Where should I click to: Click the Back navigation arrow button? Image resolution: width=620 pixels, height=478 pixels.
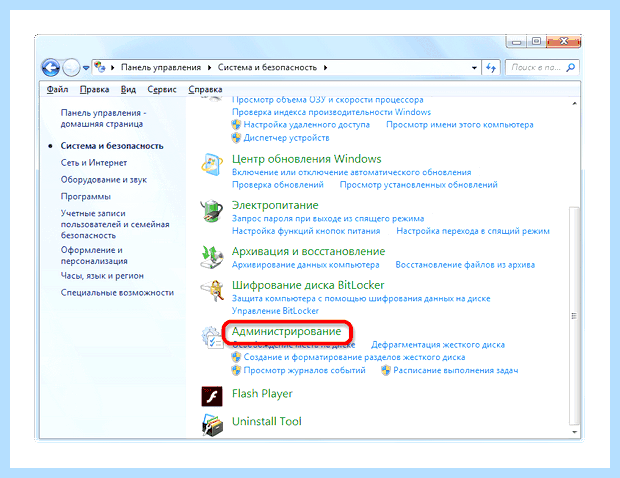click(x=51, y=68)
